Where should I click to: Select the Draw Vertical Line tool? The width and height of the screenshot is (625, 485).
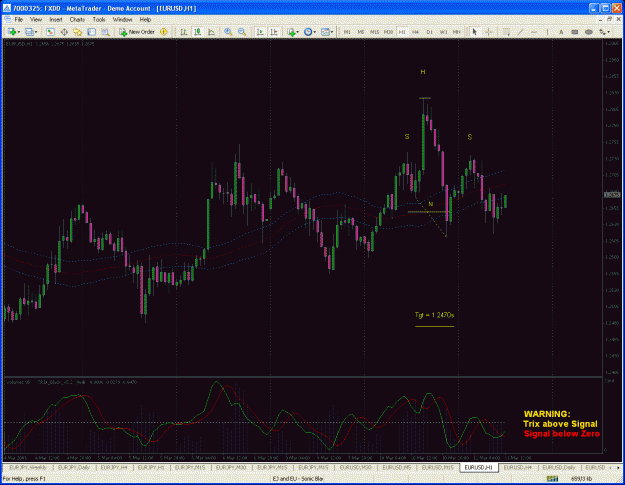[547, 32]
